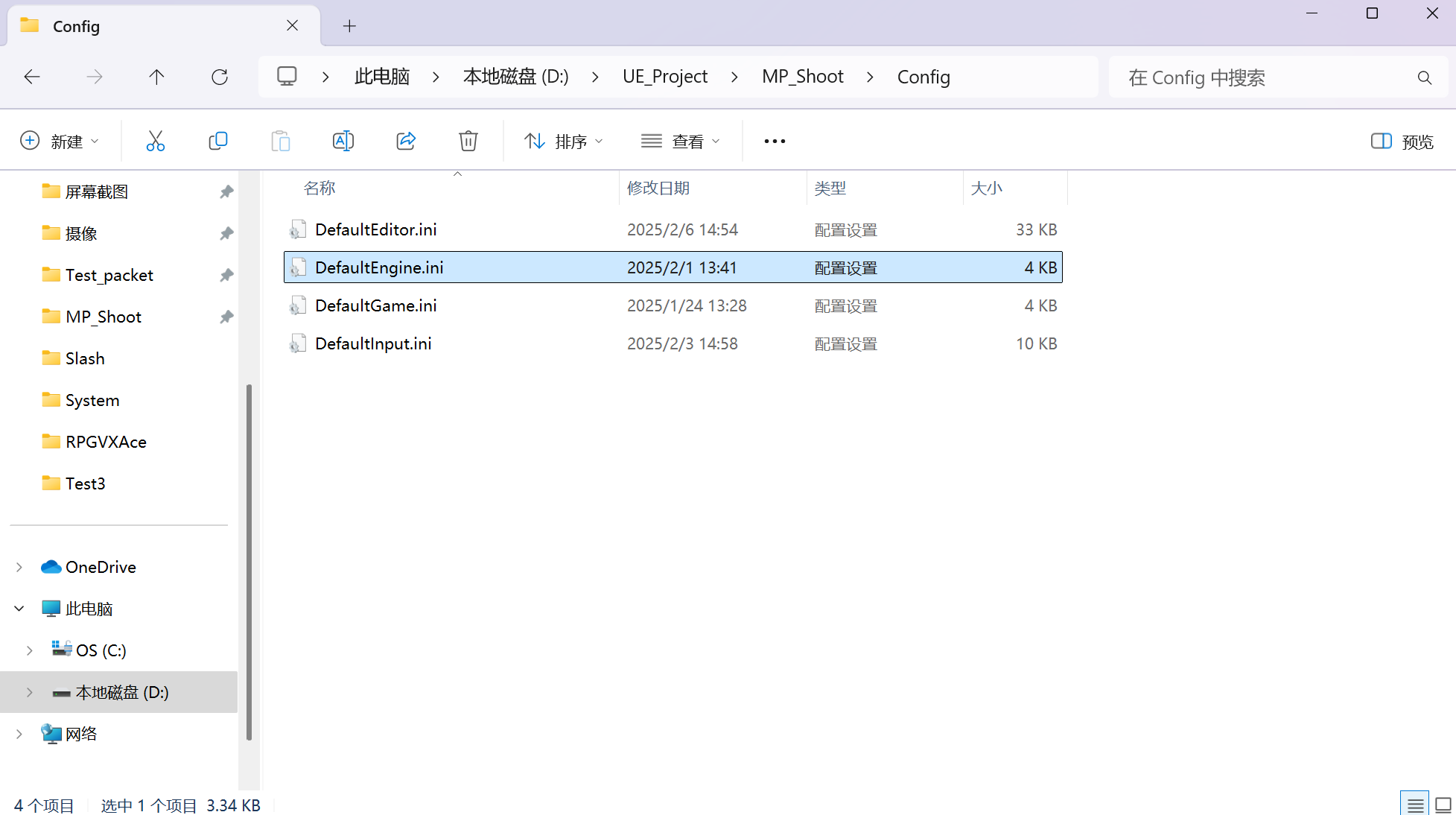Collapse the 此电脑 tree node

click(19, 609)
